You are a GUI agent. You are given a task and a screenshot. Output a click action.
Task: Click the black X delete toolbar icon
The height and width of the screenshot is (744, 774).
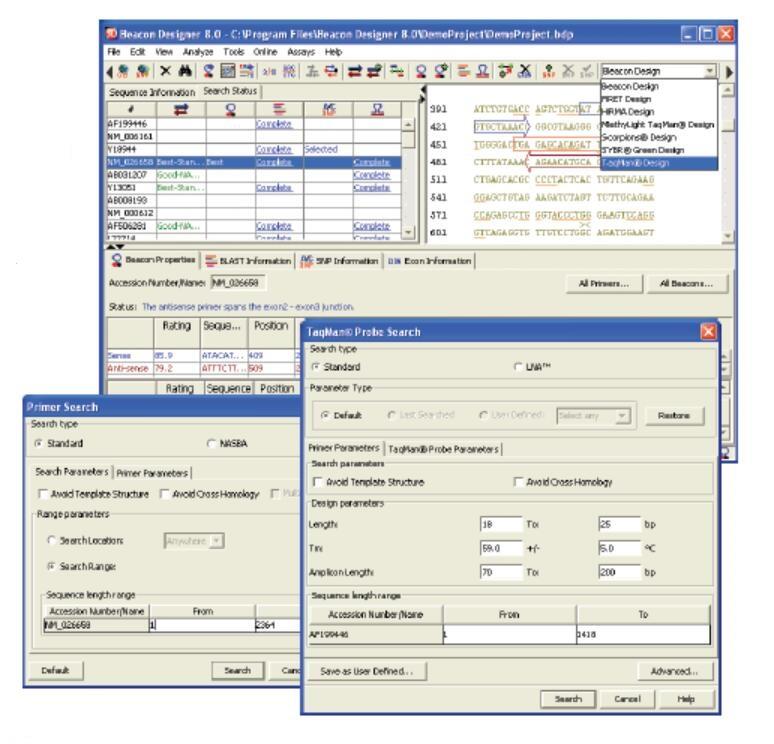(165, 72)
